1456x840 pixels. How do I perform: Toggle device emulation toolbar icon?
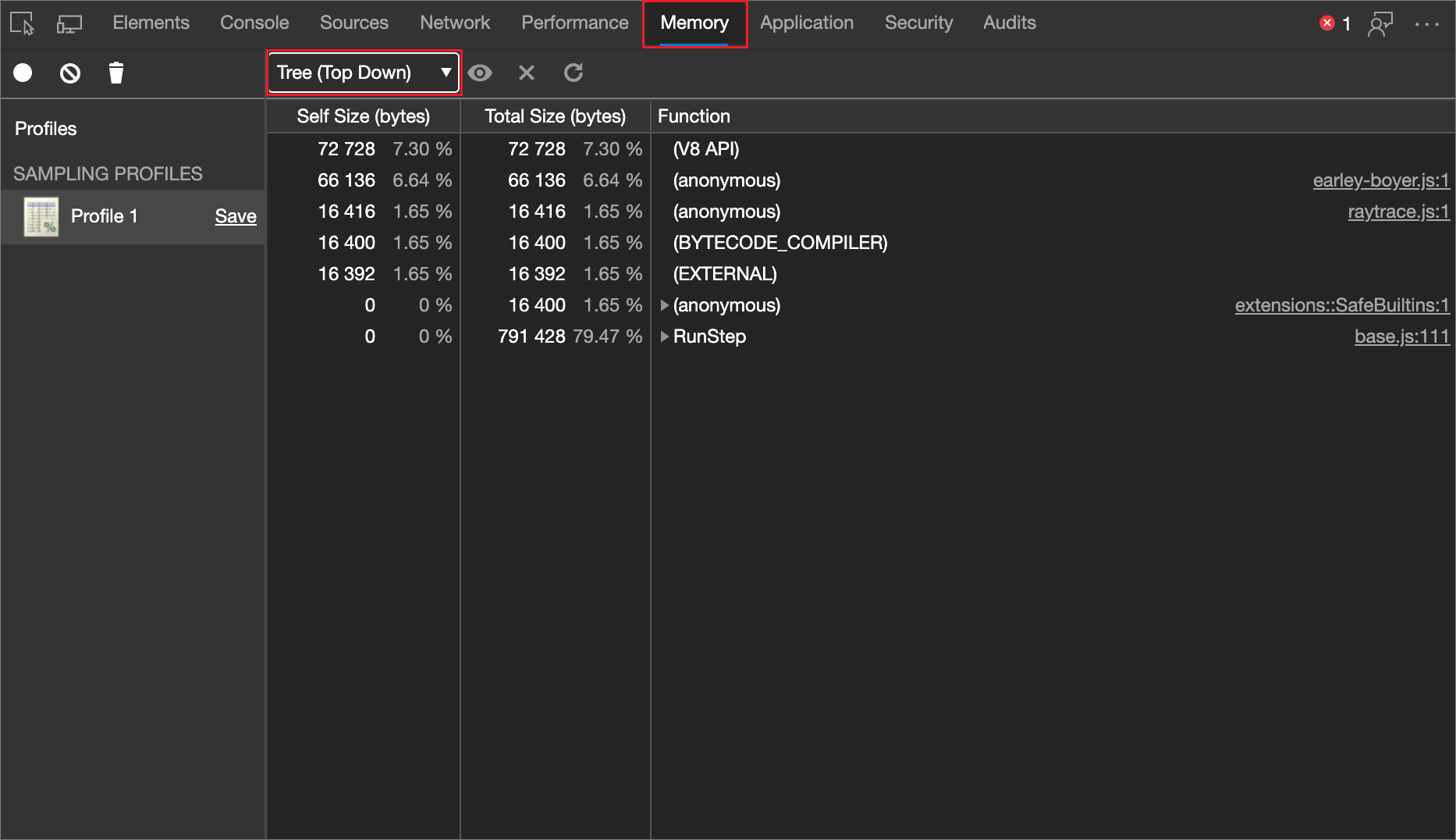point(69,23)
